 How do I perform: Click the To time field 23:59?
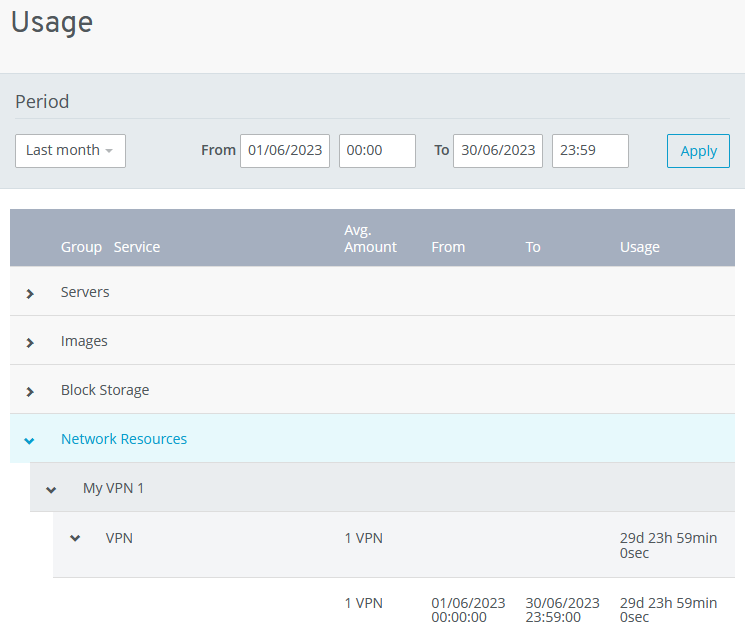coord(590,151)
